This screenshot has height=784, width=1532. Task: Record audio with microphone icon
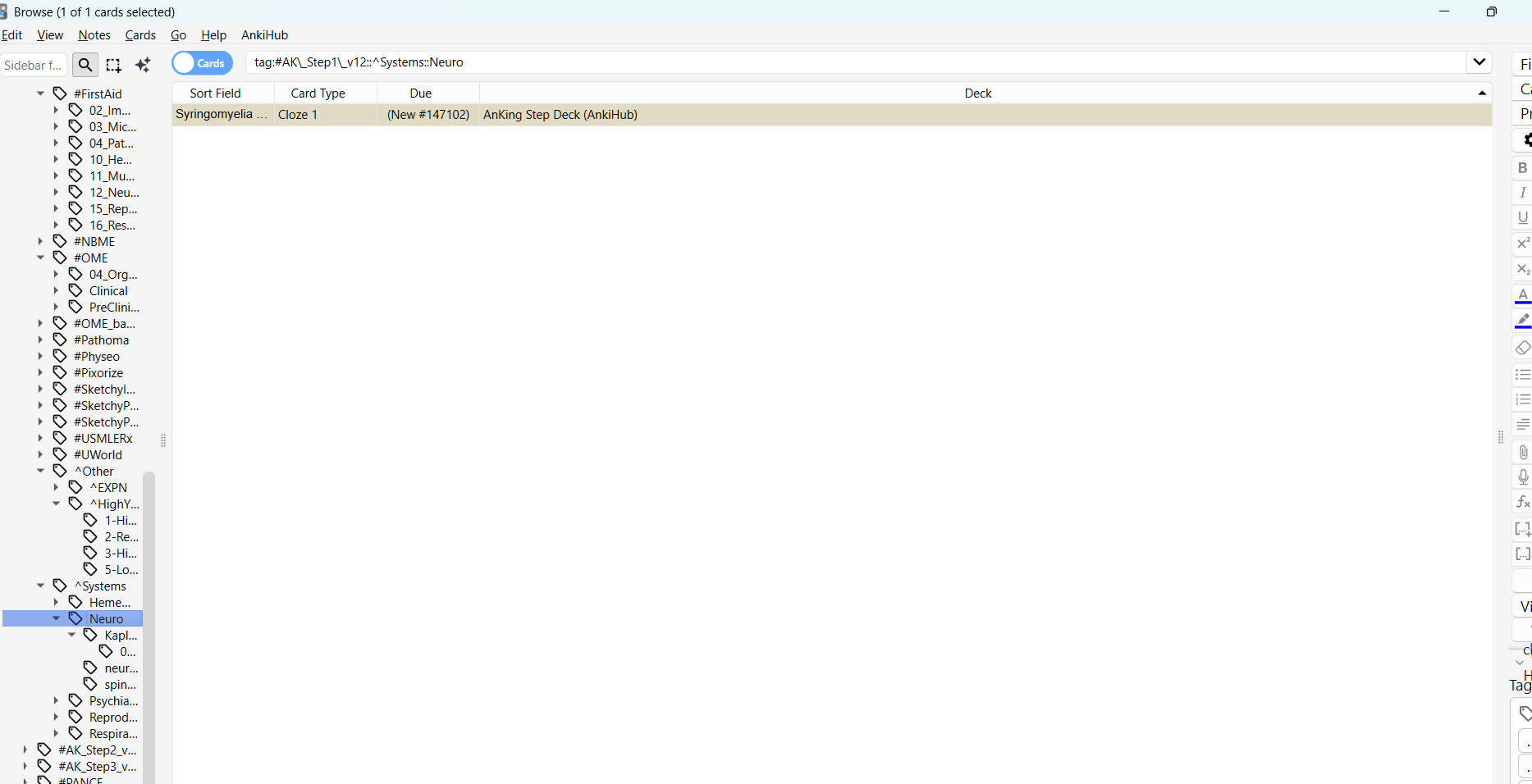point(1522,476)
